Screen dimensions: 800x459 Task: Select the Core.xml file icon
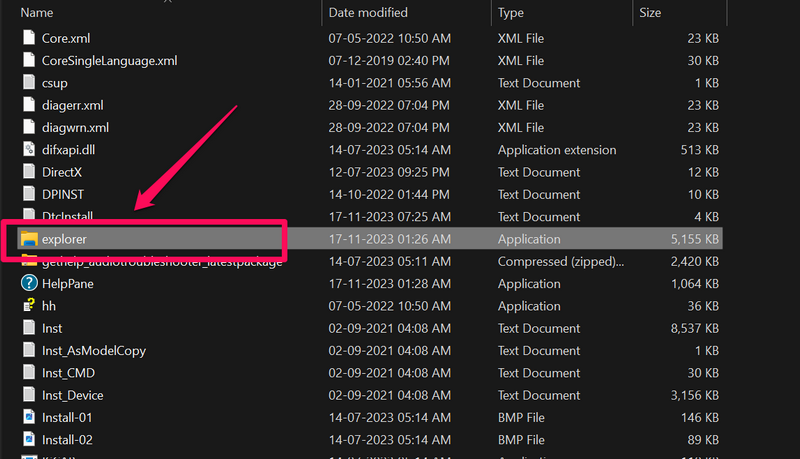point(29,38)
